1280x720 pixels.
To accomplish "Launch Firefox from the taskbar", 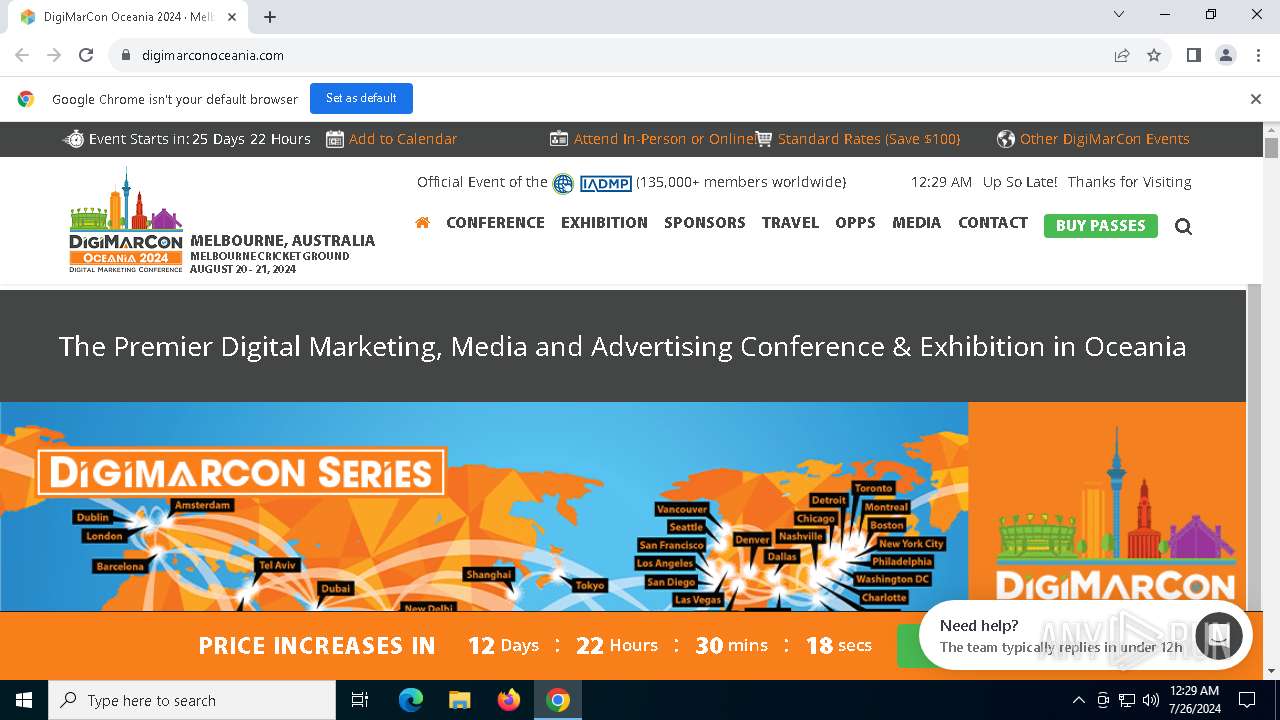I will tap(509, 700).
